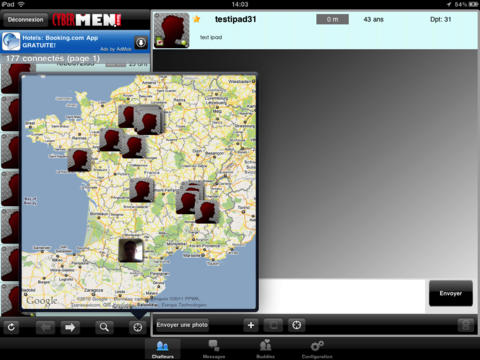Tap the greyed icon beside the plus button

(x=273, y=325)
